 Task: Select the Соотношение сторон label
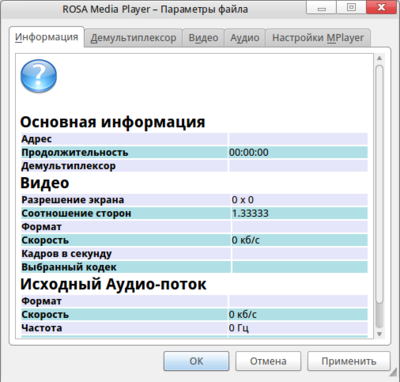[x=76, y=213]
